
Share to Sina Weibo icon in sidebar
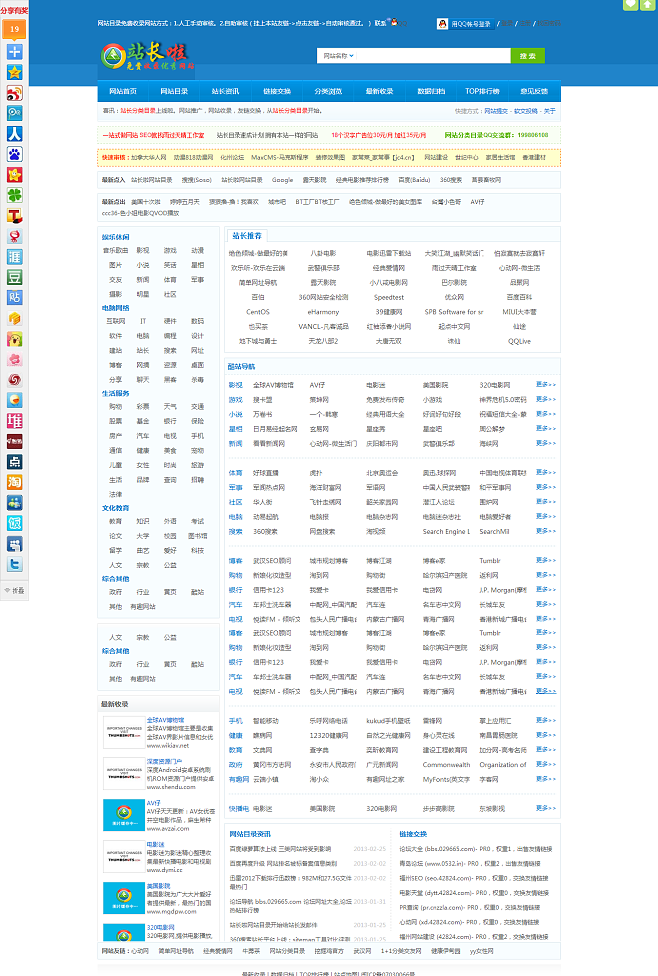(x=14, y=93)
